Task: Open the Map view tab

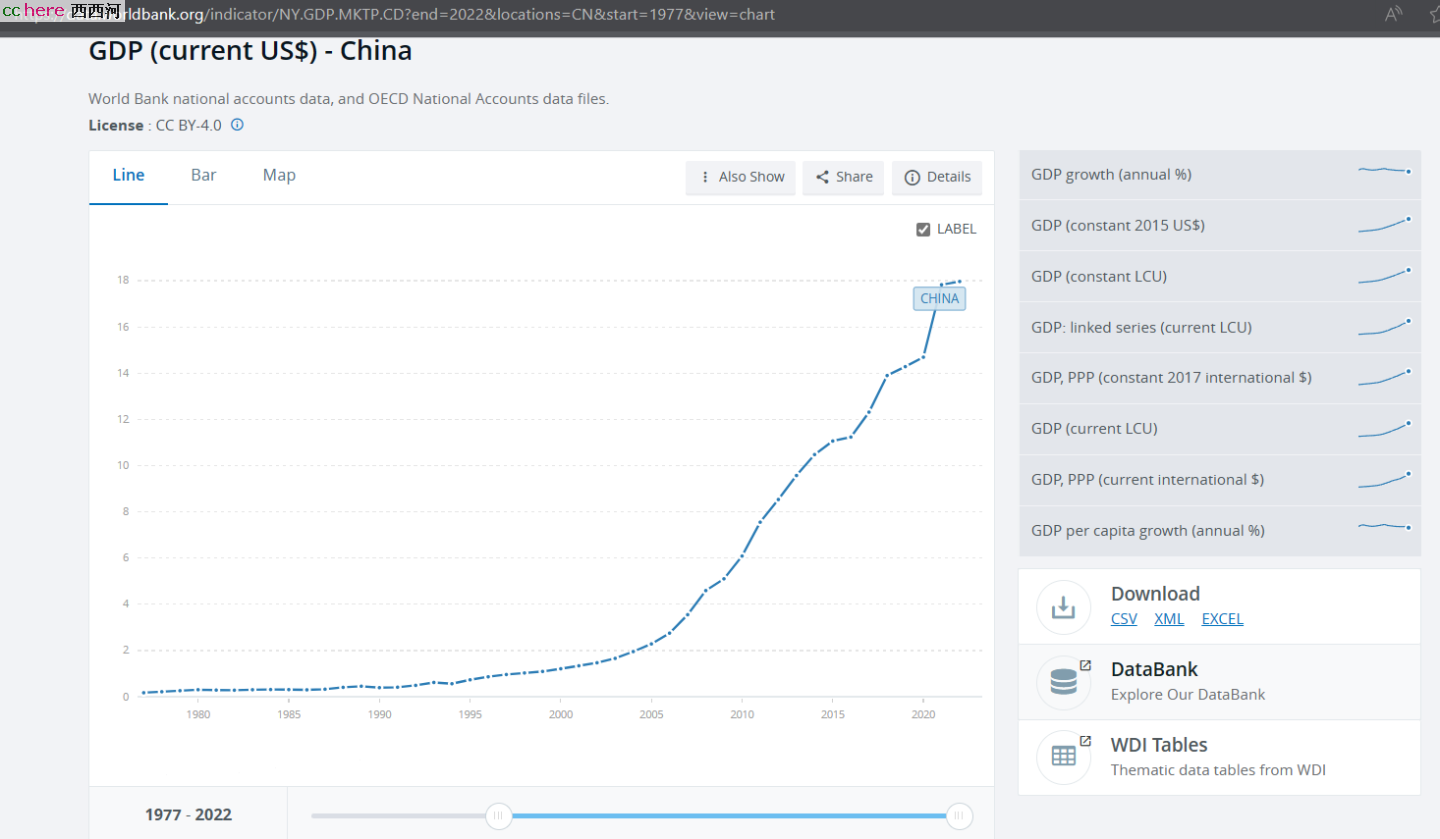Action: (279, 176)
